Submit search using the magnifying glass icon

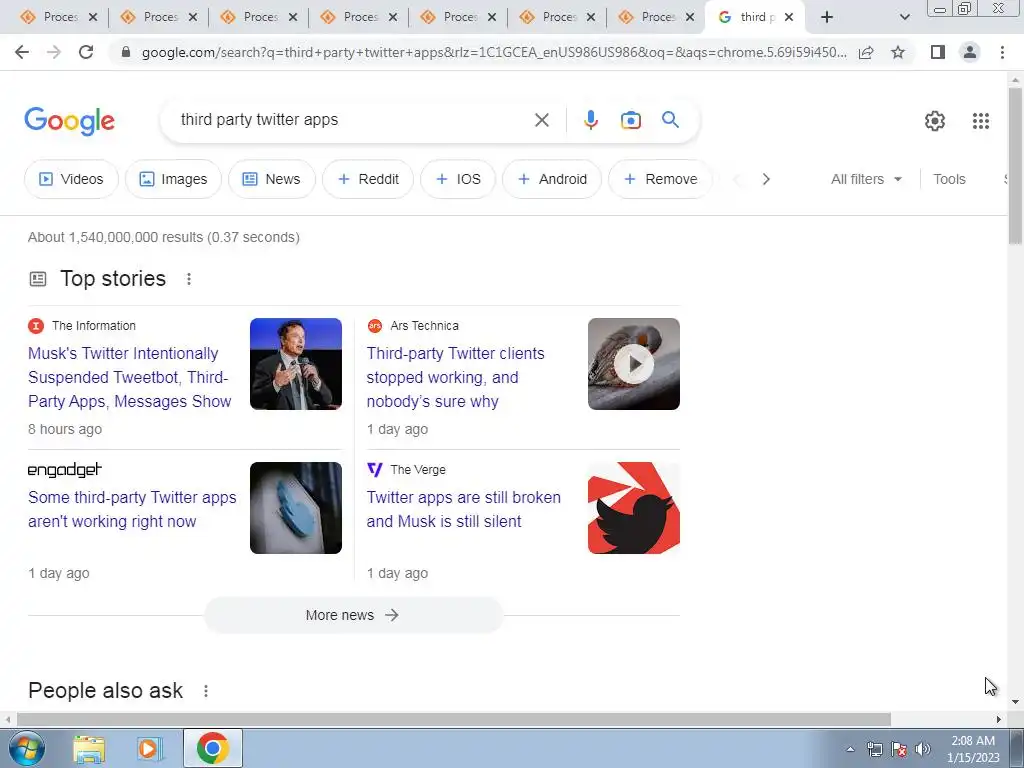[670, 120]
